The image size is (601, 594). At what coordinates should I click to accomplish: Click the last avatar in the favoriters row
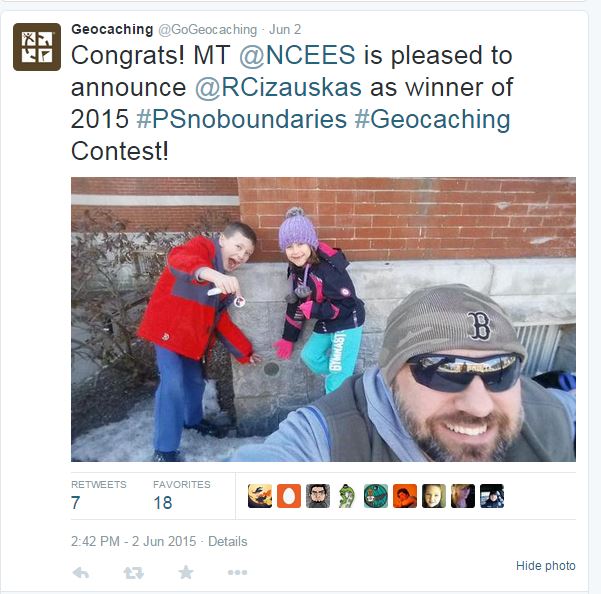[x=492, y=496]
